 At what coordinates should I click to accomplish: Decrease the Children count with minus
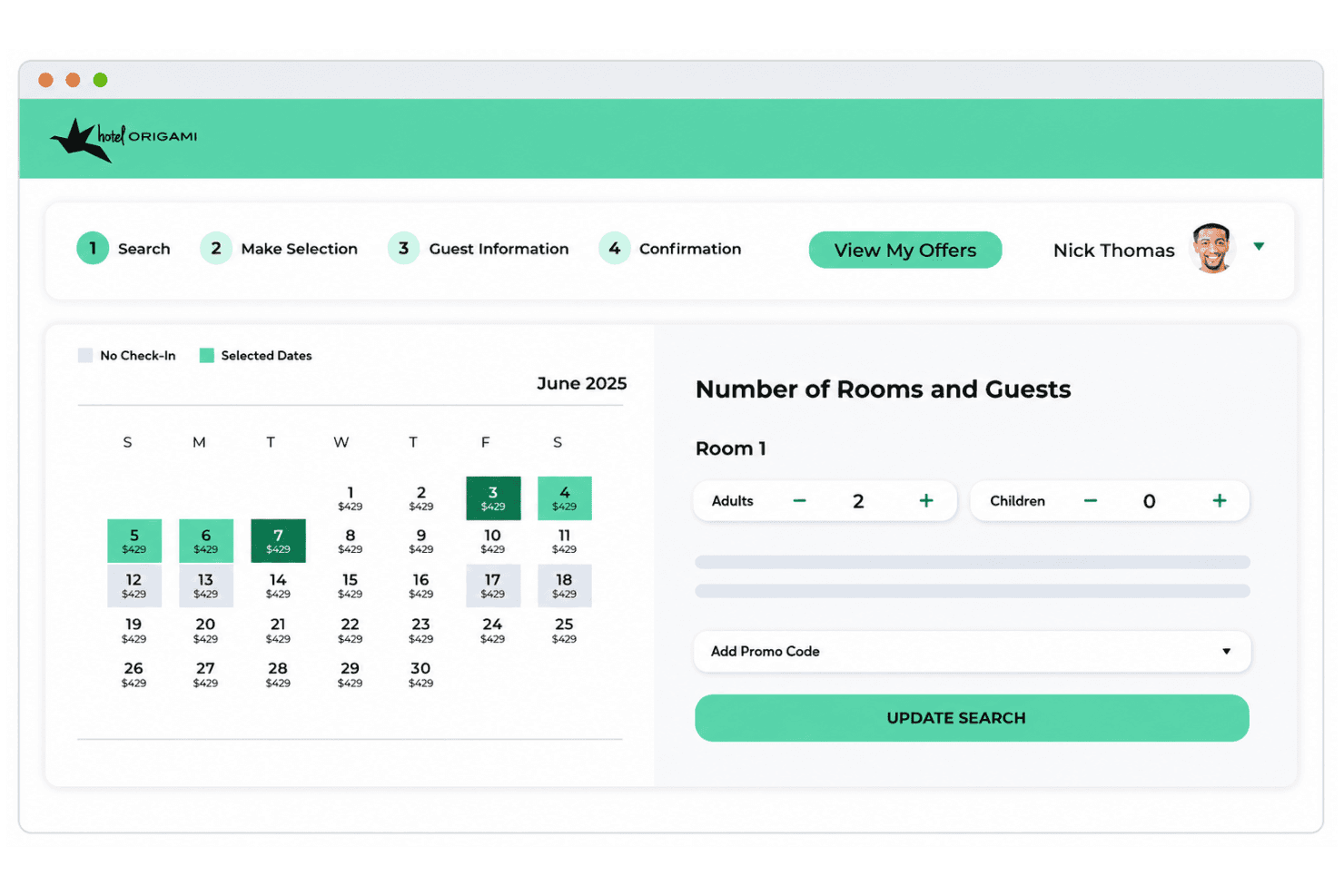pyautogui.click(x=1091, y=501)
